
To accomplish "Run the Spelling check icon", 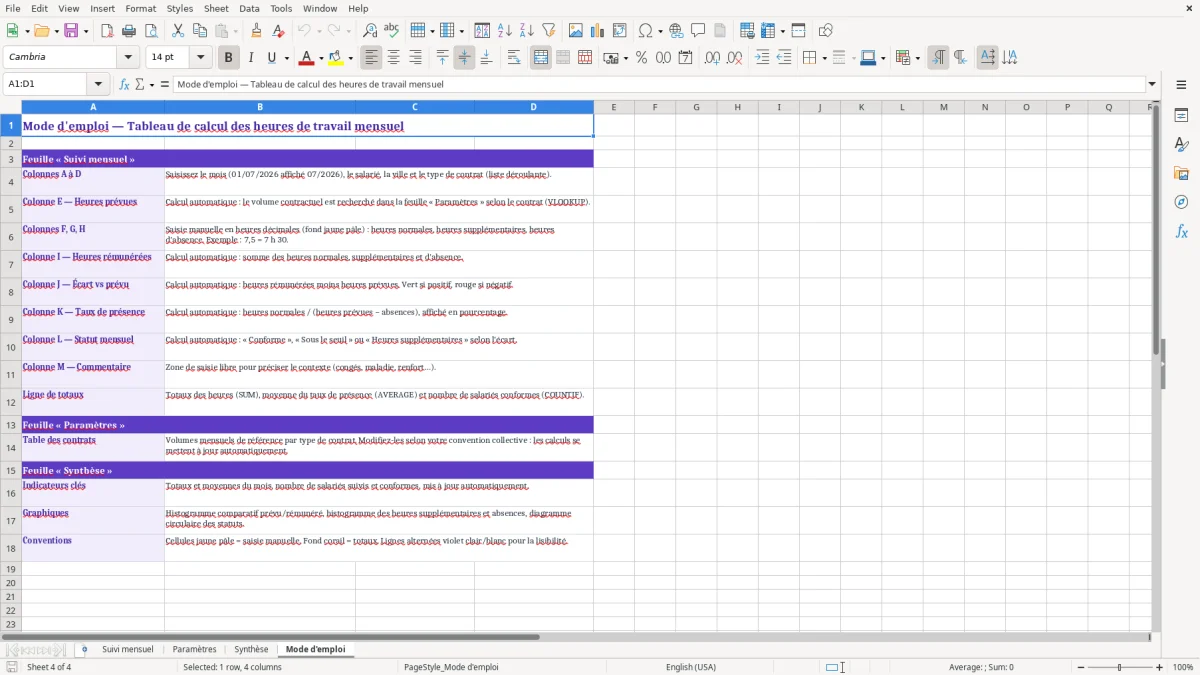I will pyautogui.click(x=392, y=31).
